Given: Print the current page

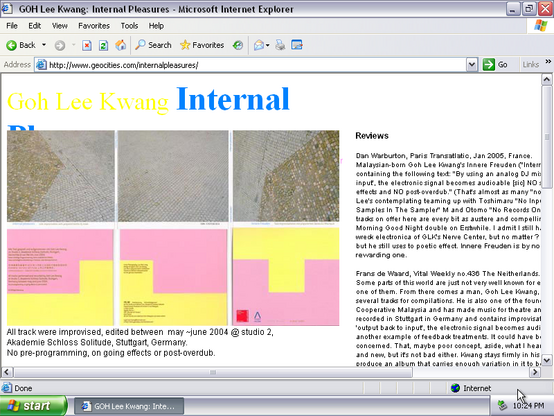Looking at the screenshot, I should pyautogui.click(x=280, y=45).
